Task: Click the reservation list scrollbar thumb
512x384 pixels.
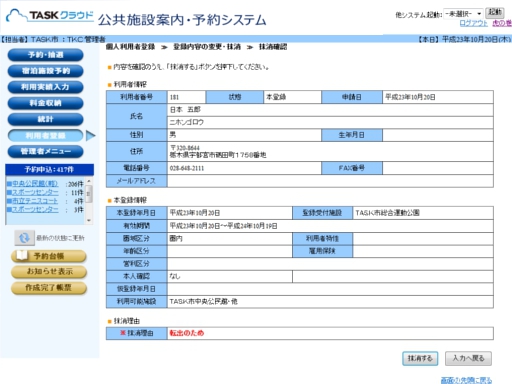Action: [89, 194]
